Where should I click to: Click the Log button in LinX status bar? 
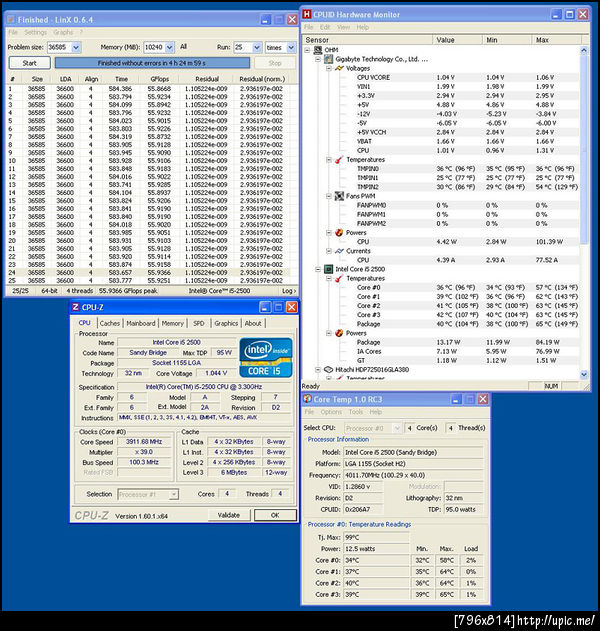point(289,291)
